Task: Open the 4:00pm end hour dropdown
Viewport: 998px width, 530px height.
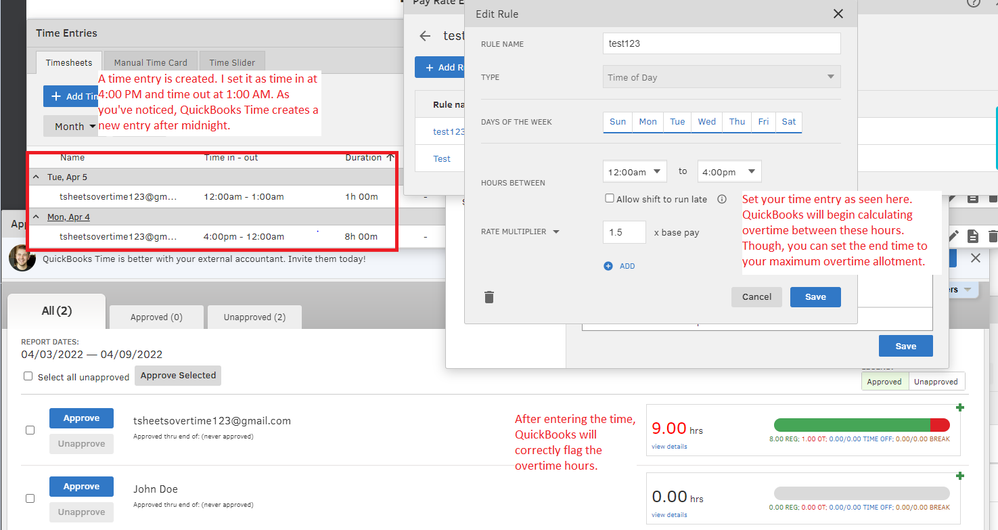Action: click(729, 172)
